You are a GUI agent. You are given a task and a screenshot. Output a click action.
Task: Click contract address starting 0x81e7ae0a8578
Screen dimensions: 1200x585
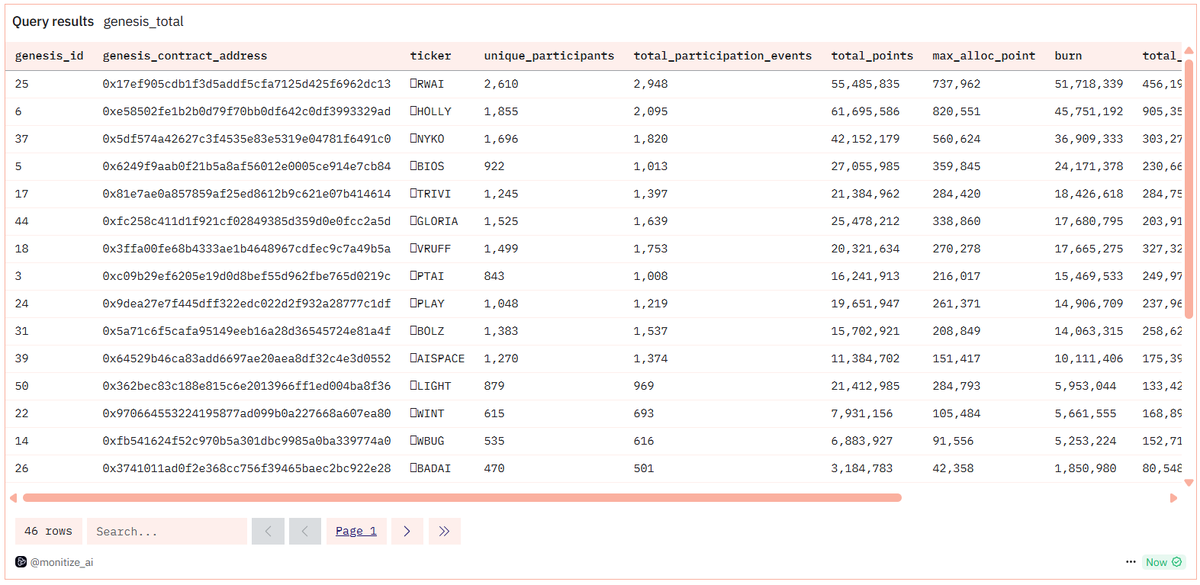coord(247,194)
